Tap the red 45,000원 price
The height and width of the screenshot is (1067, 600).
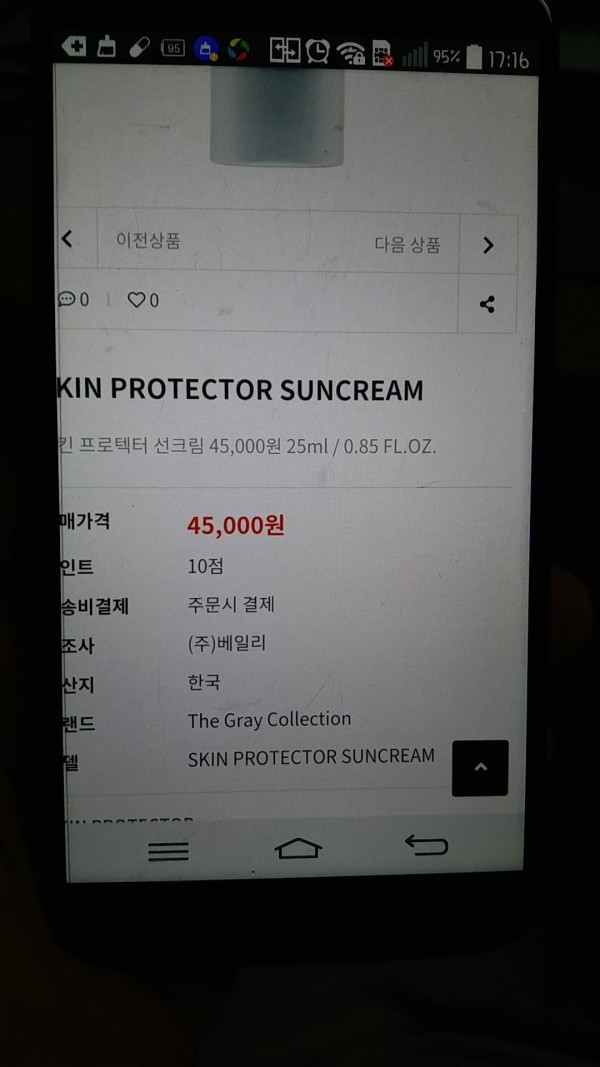pos(235,525)
